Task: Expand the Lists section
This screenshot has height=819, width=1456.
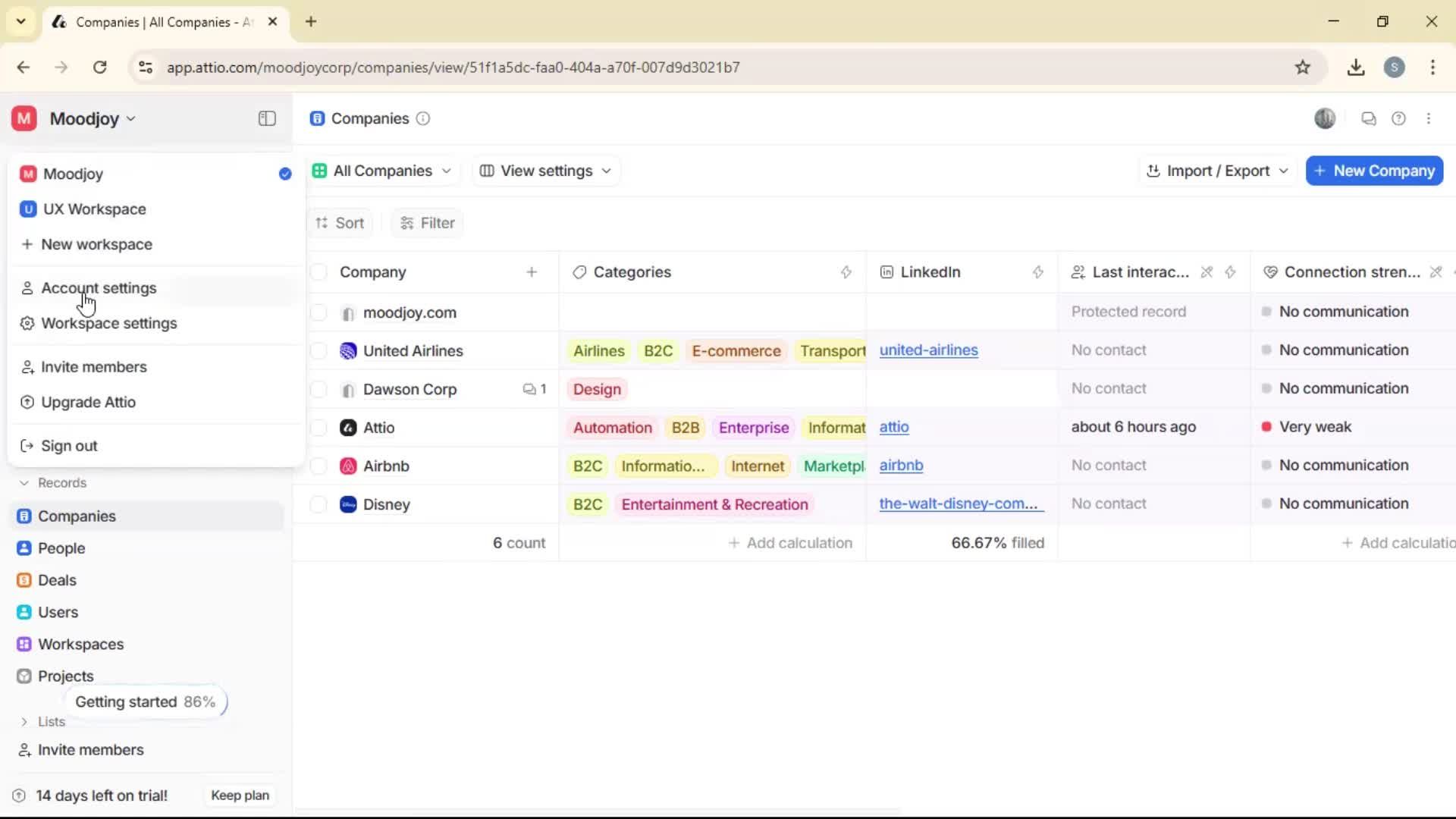Action: [42, 722]
